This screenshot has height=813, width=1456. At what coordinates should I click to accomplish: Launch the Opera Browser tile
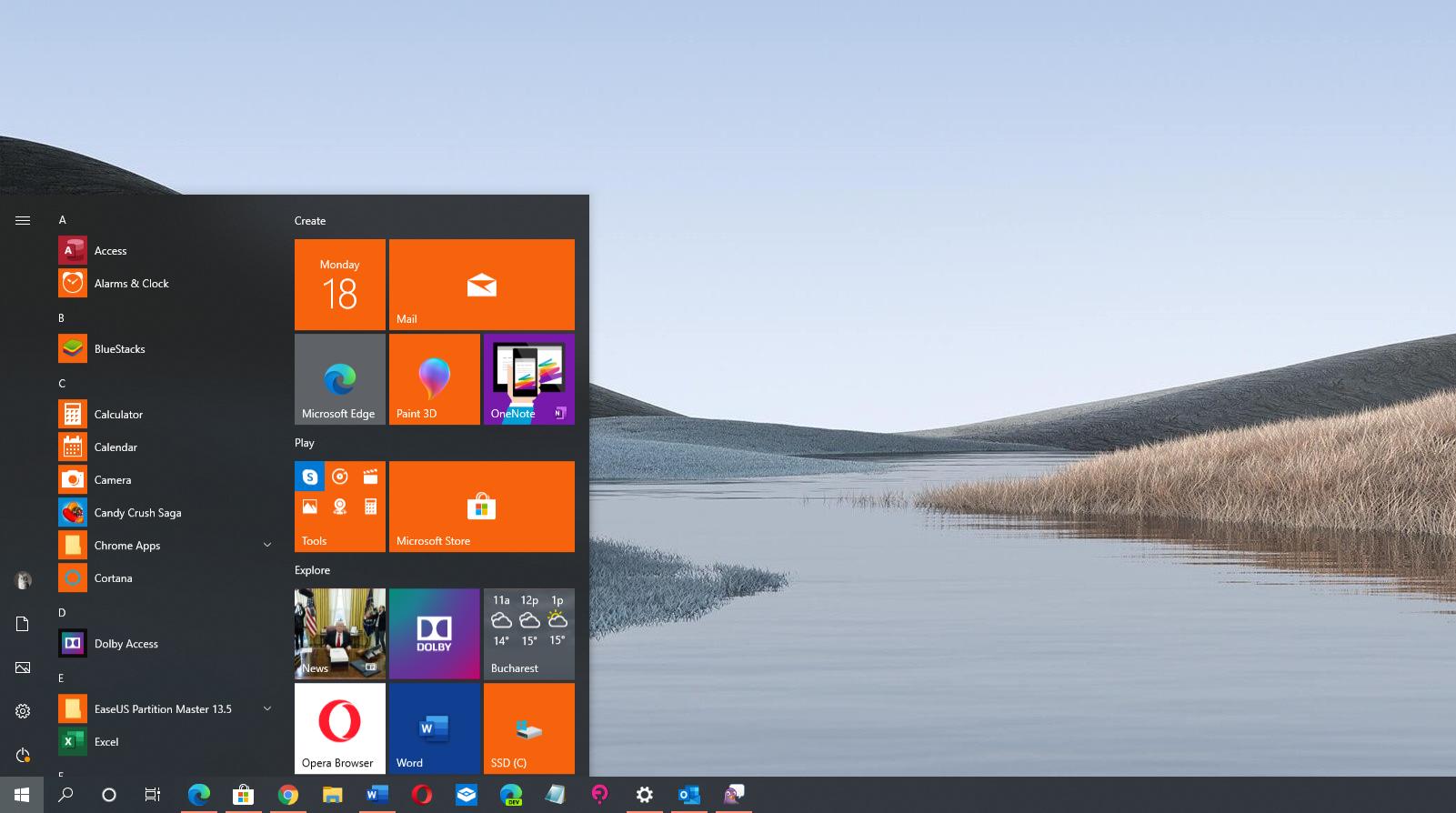coord(340,728)
